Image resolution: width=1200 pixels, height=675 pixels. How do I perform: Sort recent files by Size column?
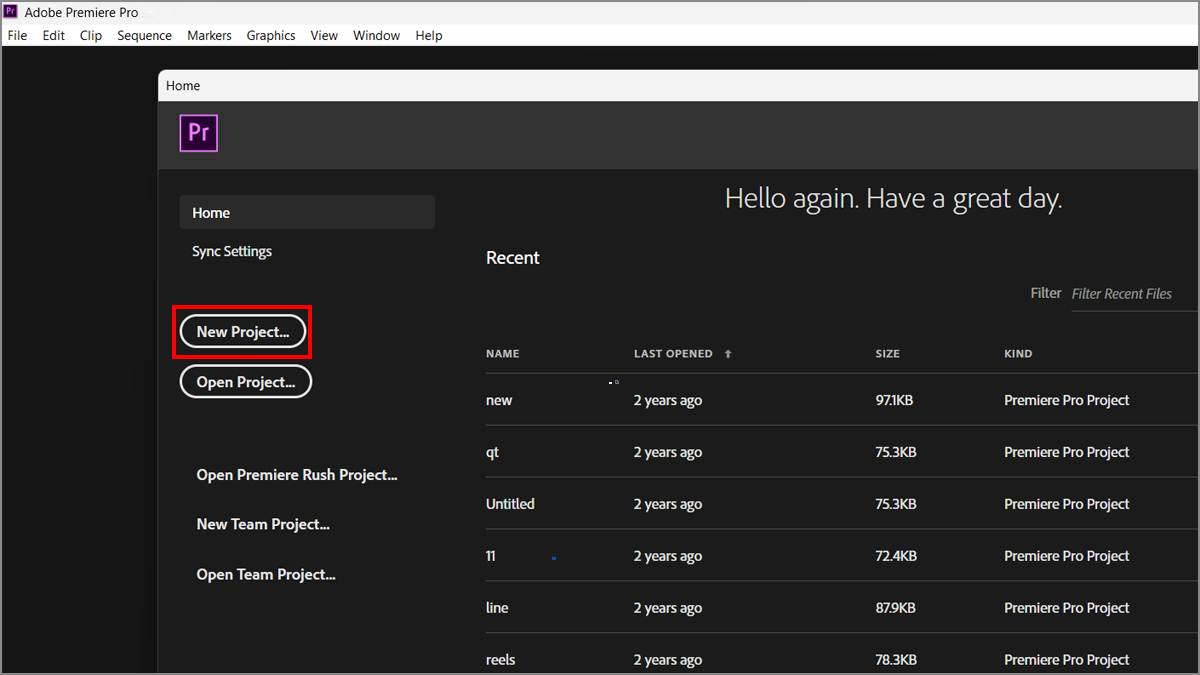tap(887, 354)
